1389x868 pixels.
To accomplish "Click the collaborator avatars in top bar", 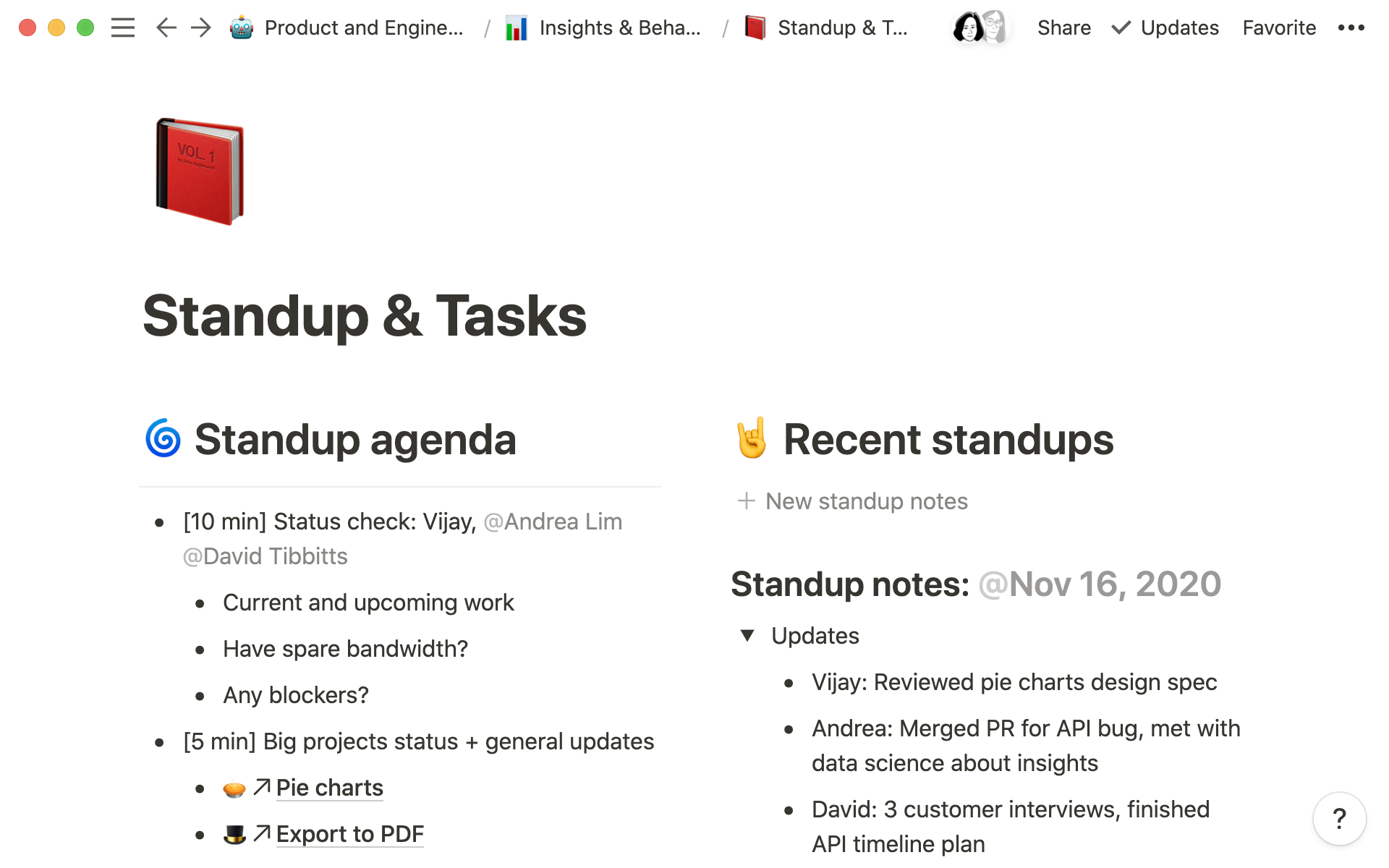I will coord(980,28).
